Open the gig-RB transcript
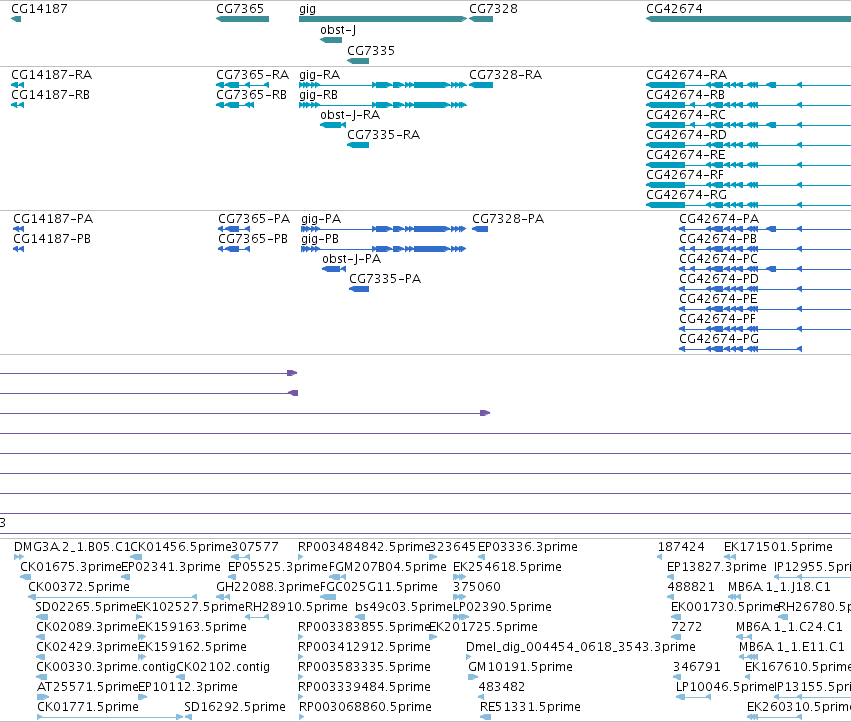Viewport: 851px width, 722px height. (318, 94)
